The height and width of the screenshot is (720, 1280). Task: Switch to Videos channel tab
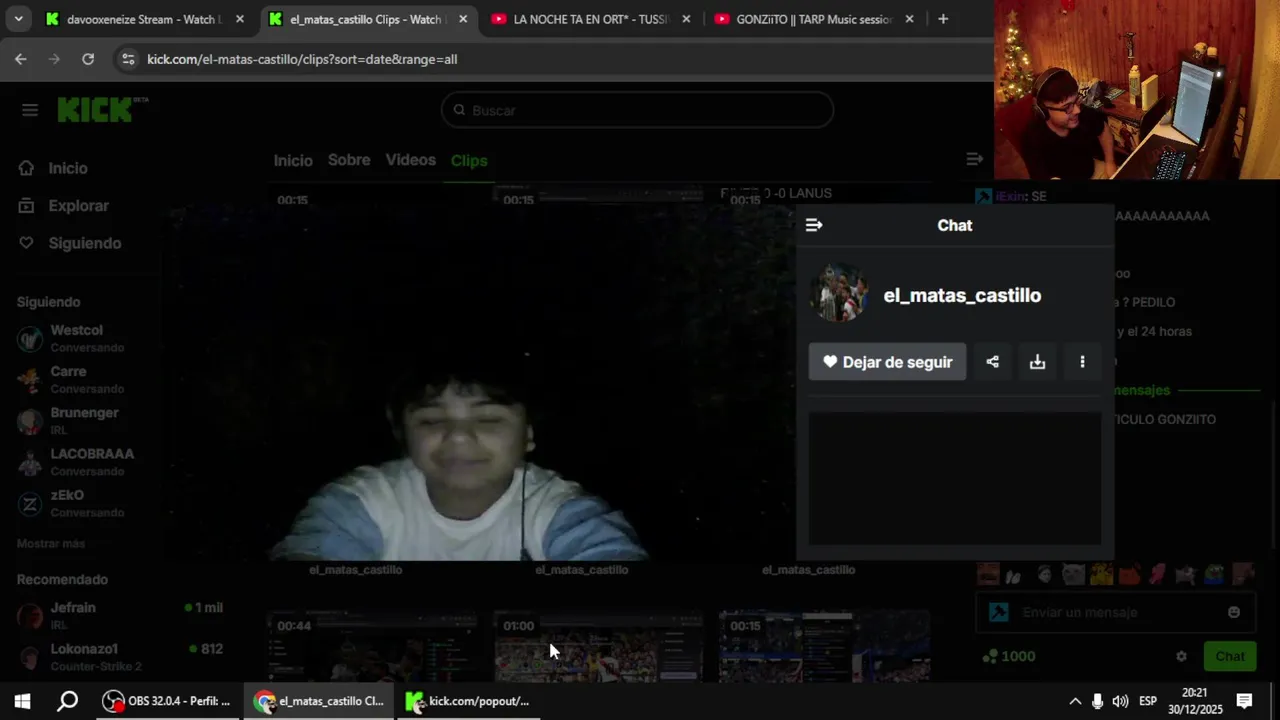(x=411, y=160)
